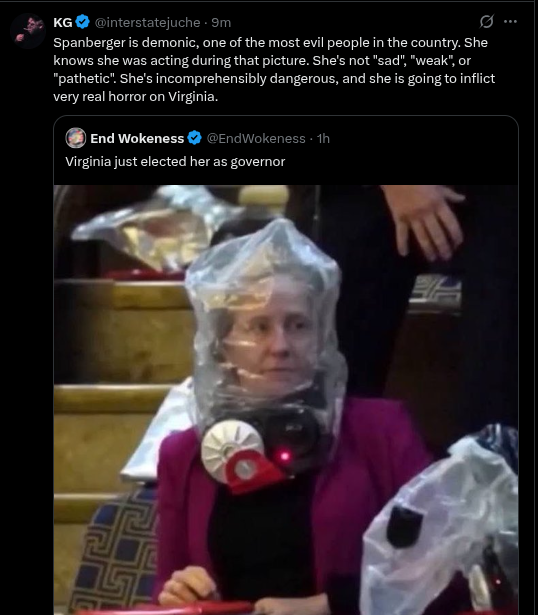Open the post via 9m timestamp
This screenshot has width=538, height=615.
coord(221,22)
